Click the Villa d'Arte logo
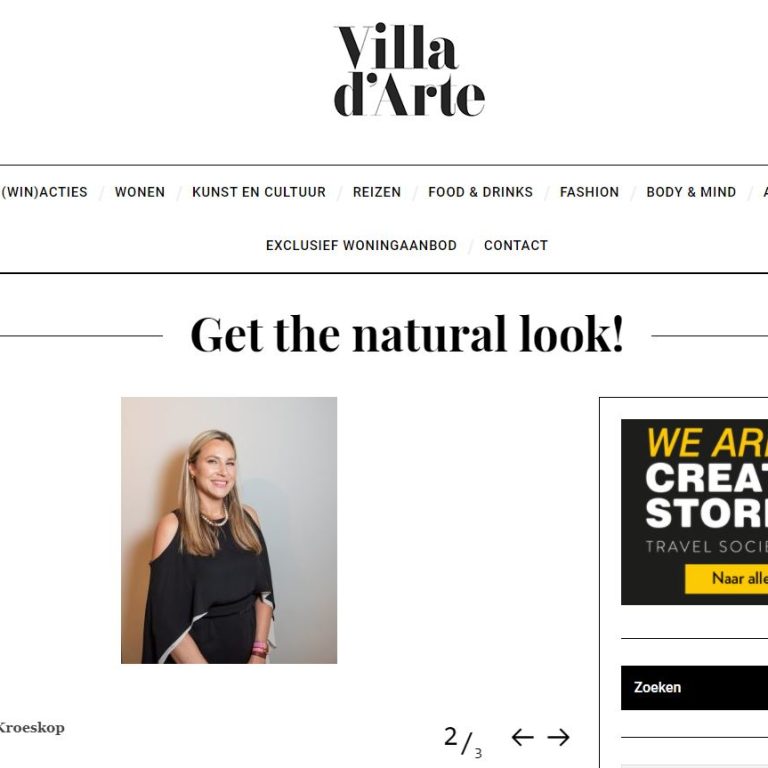 [x=409, y=70]
